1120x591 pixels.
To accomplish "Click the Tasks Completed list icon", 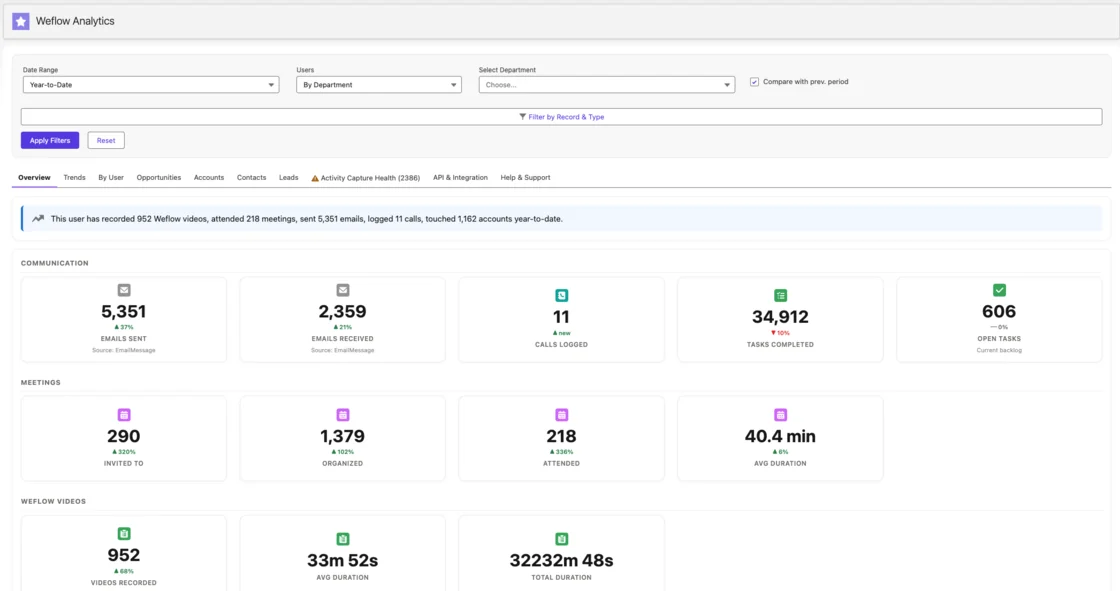I will [780, 295].
